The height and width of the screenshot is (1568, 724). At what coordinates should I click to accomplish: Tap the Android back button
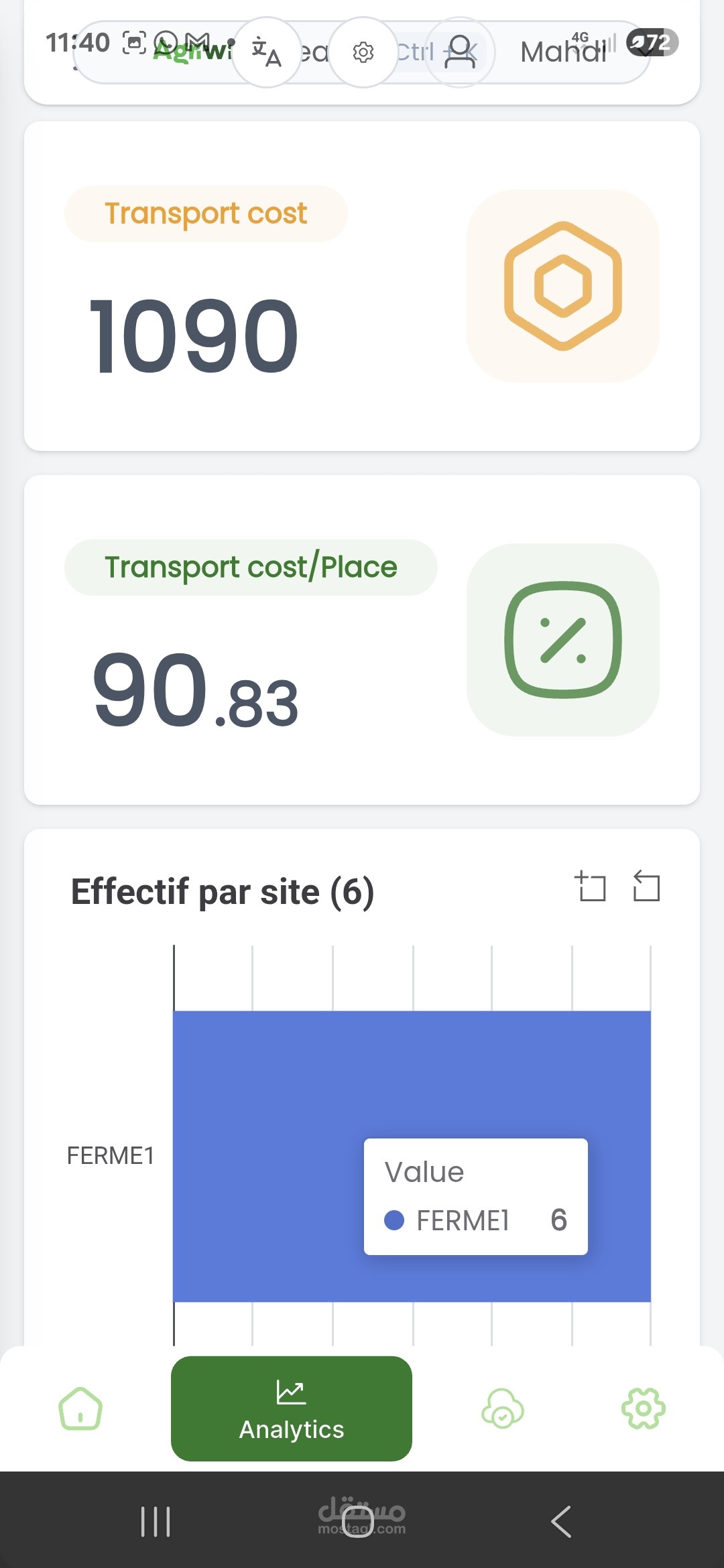pos(561,1521)
